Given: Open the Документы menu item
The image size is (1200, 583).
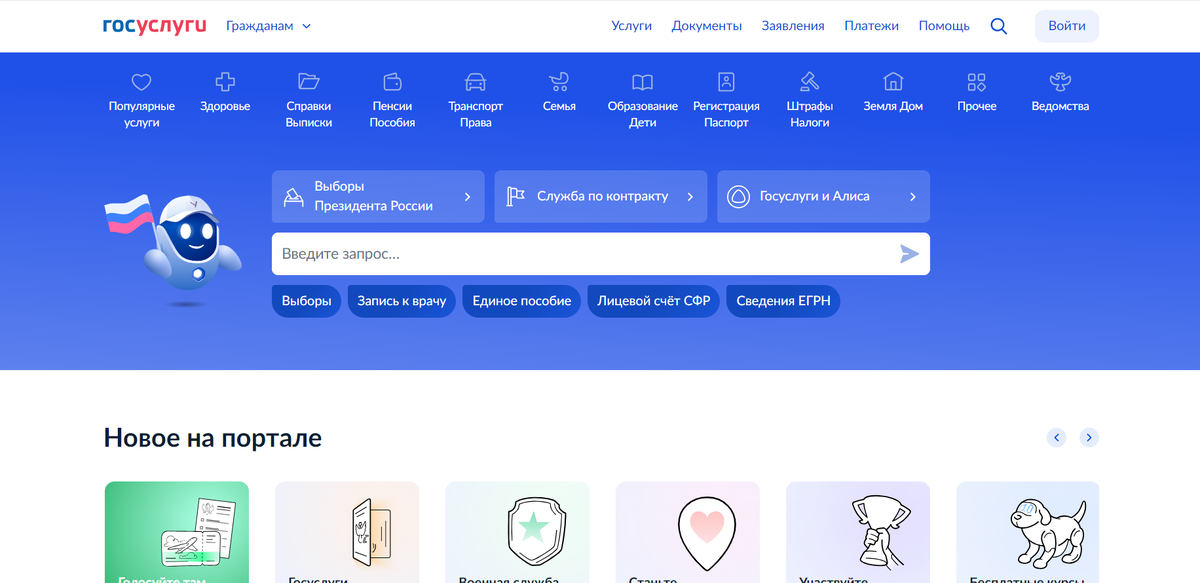Looking at the screenshot, I should point(707,26).
